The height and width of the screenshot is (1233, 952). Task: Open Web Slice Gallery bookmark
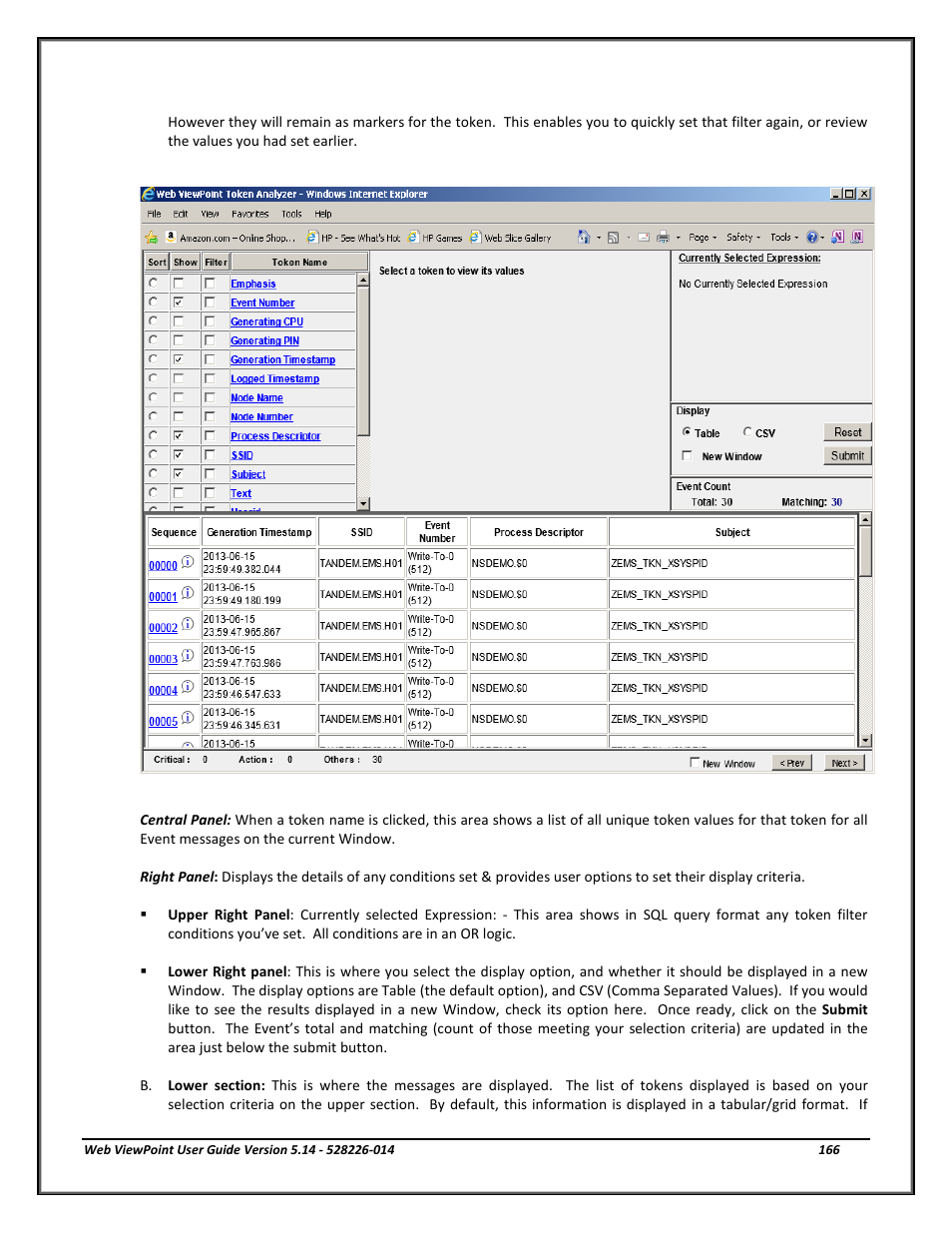point(511,238)
